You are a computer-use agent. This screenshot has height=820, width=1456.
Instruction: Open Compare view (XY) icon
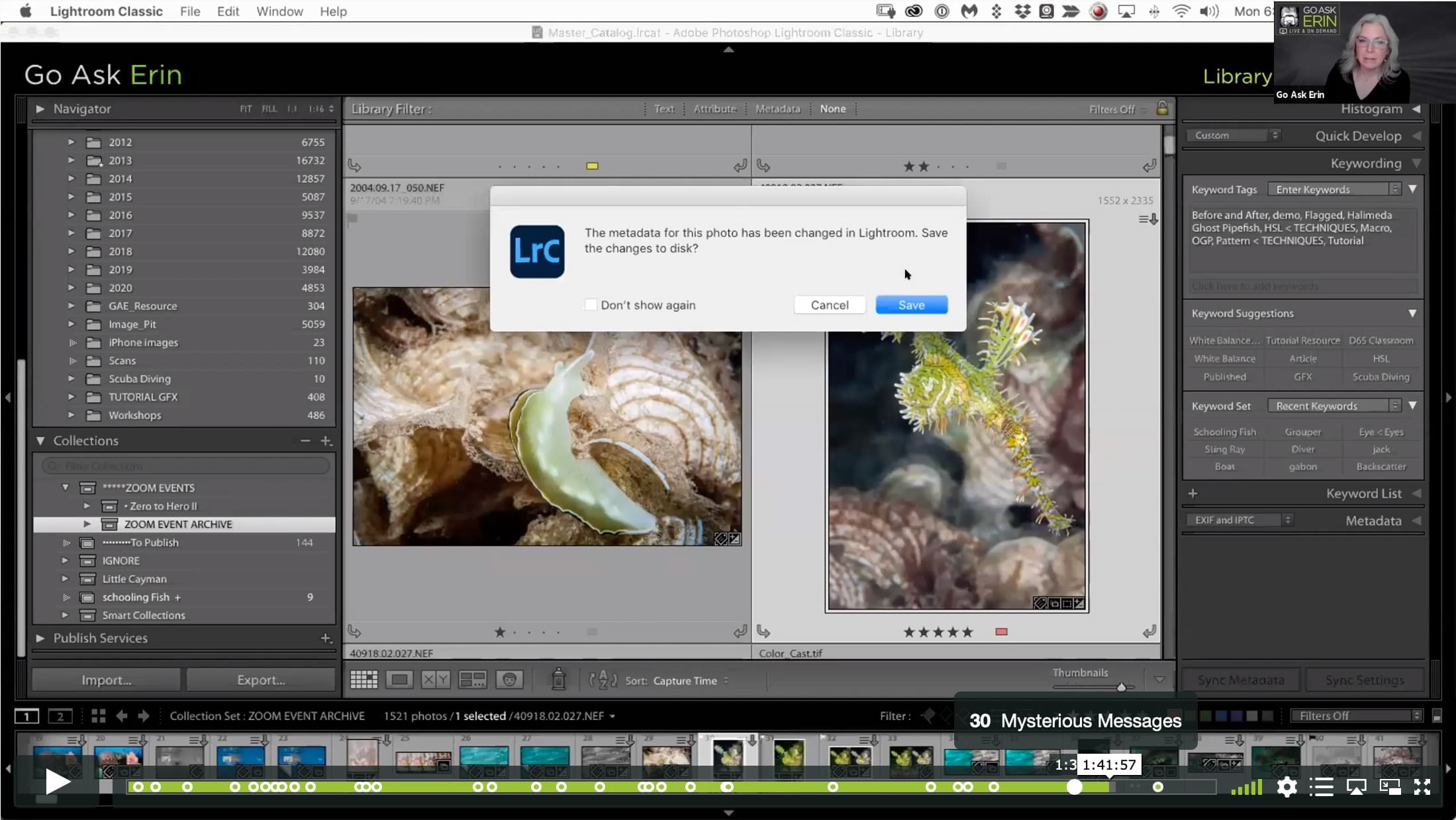click(x=436, y=680)
